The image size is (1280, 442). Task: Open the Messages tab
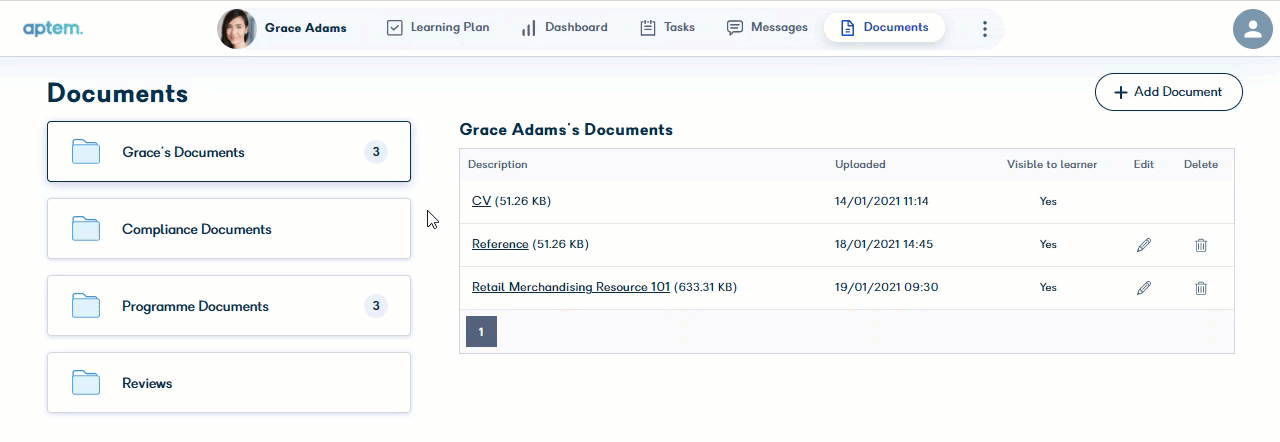[767, 28]
